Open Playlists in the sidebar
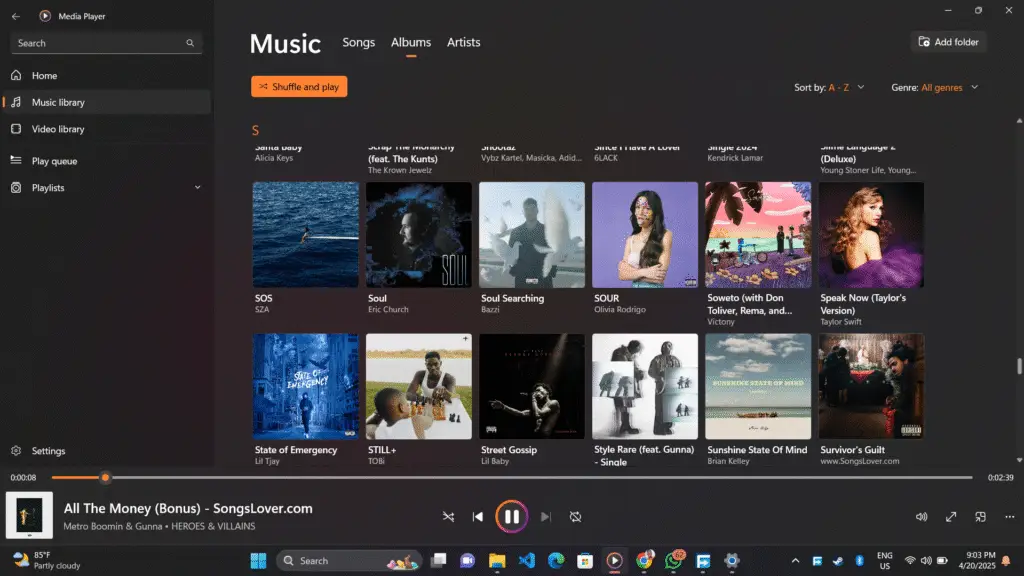The height and width of the screenshot is (576, 1024). 106,187
